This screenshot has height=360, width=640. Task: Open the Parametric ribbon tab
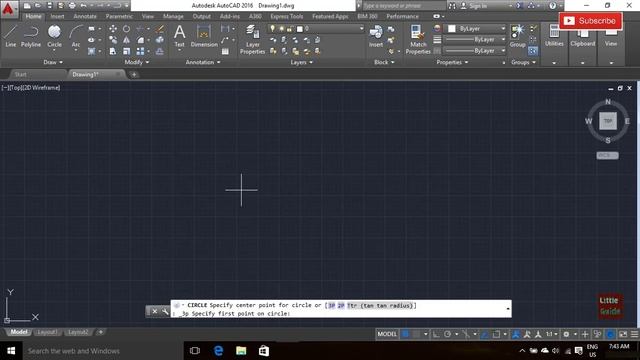[119, 16]
